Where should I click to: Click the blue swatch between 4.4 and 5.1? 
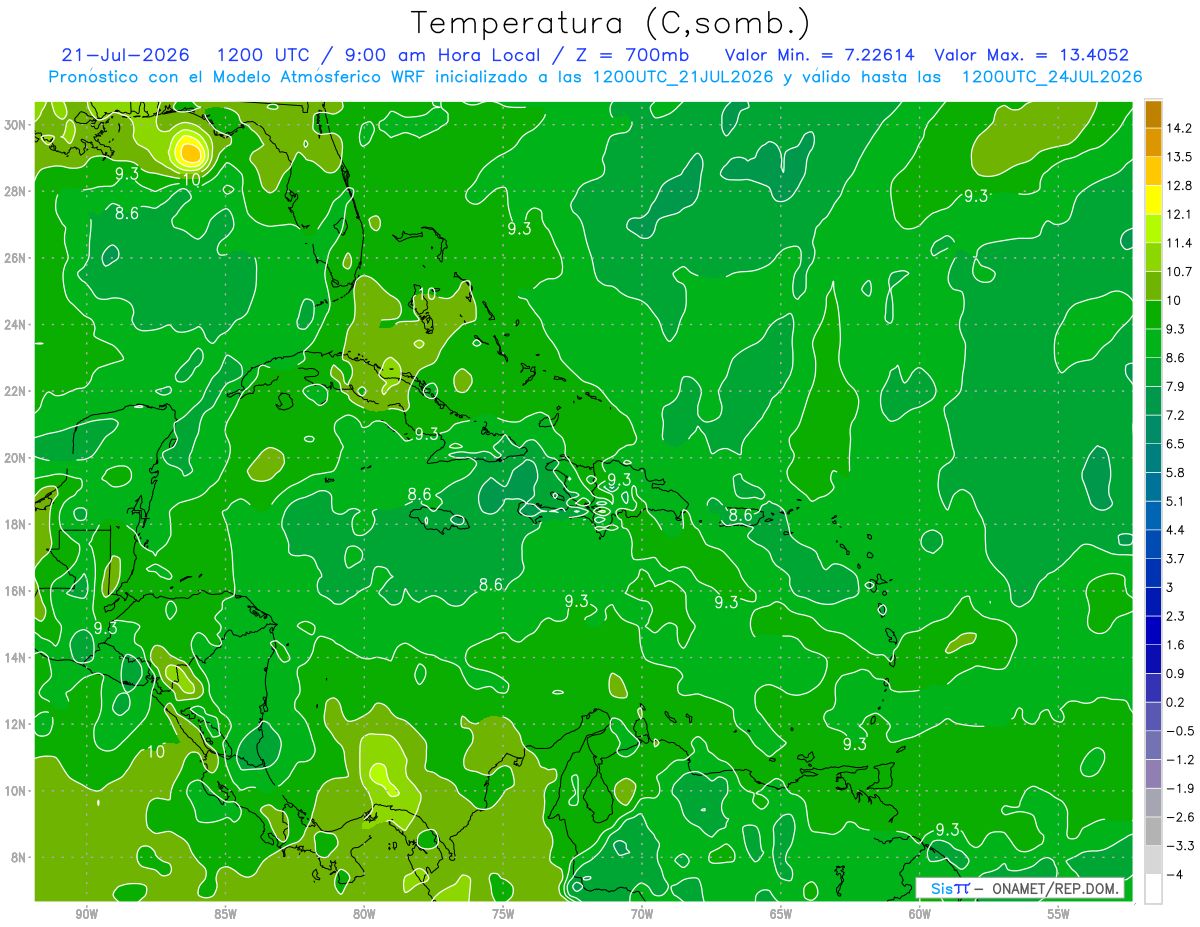(x=1153, y=515)
